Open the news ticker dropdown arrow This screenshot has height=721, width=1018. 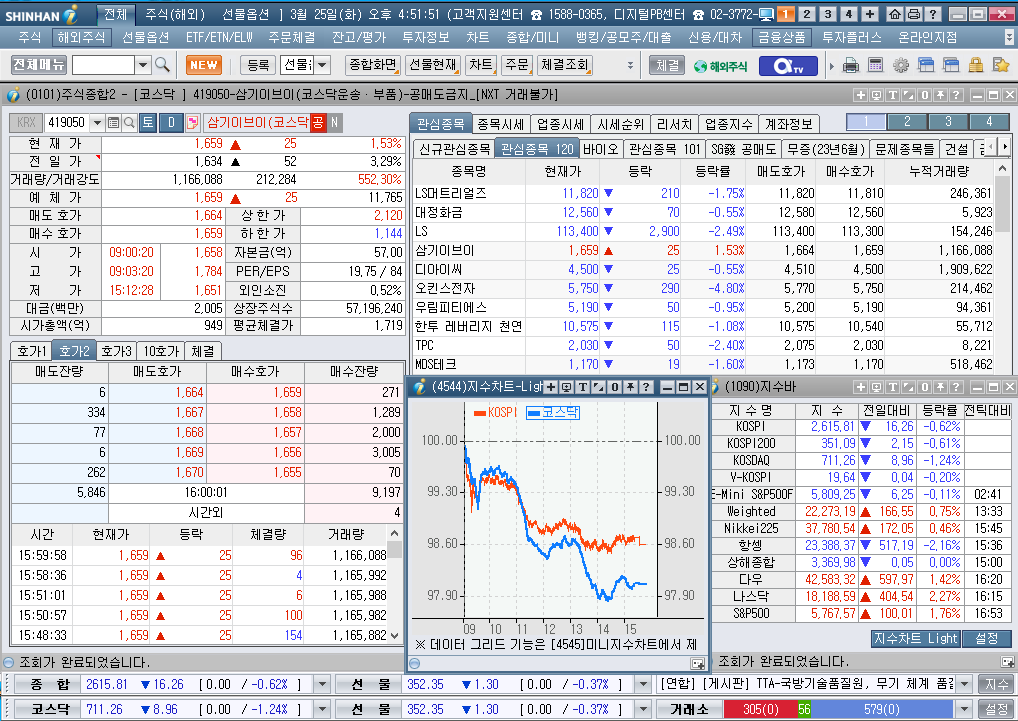coord(965,684)
